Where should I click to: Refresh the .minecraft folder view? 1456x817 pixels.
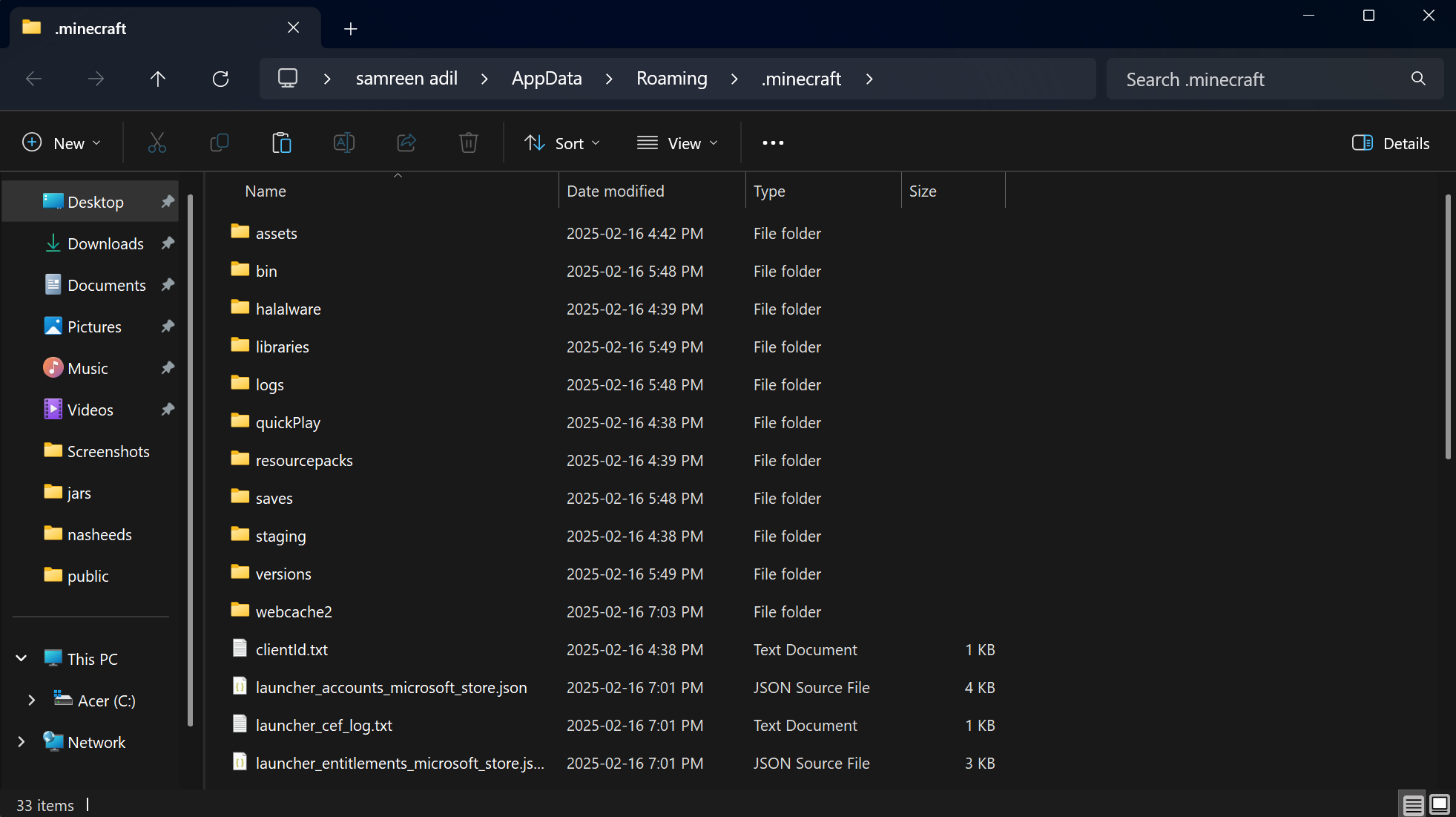pyautogui.click(x=220, y=79)
